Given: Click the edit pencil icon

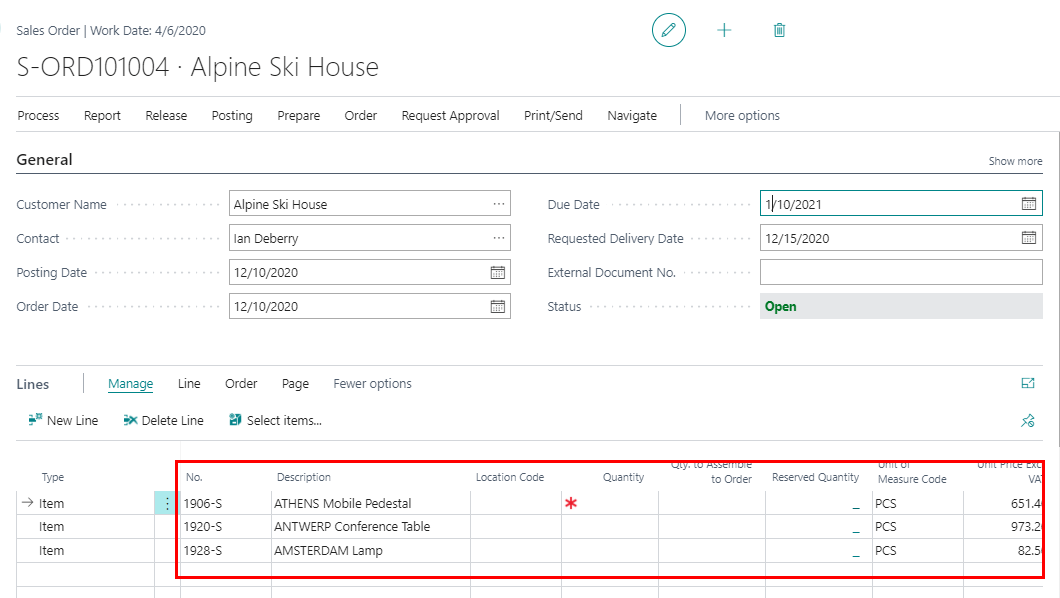Looking at the screenshot, I should click(669, 30).
